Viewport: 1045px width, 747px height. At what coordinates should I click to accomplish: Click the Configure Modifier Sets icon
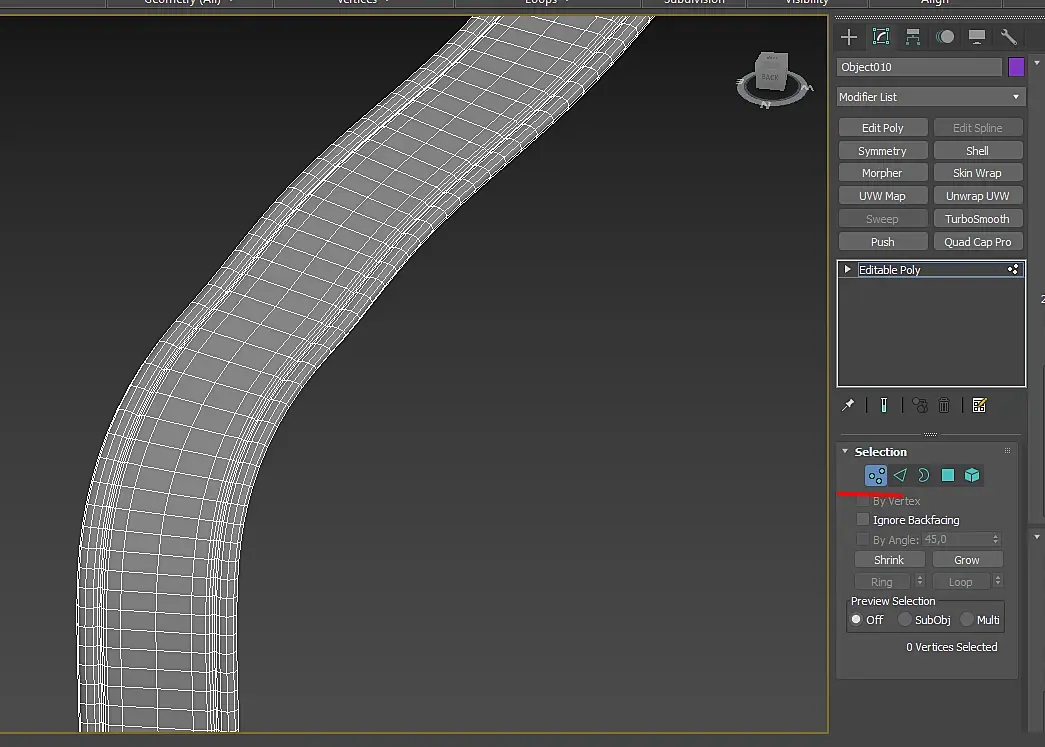click(979, 405)
